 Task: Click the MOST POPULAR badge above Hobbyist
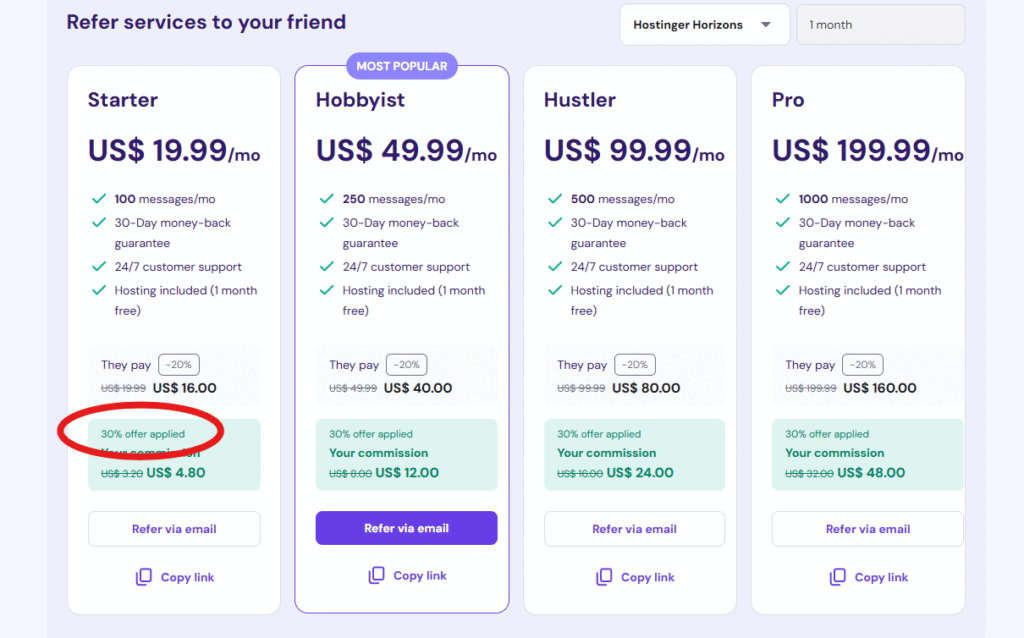[x=402, y=66]
